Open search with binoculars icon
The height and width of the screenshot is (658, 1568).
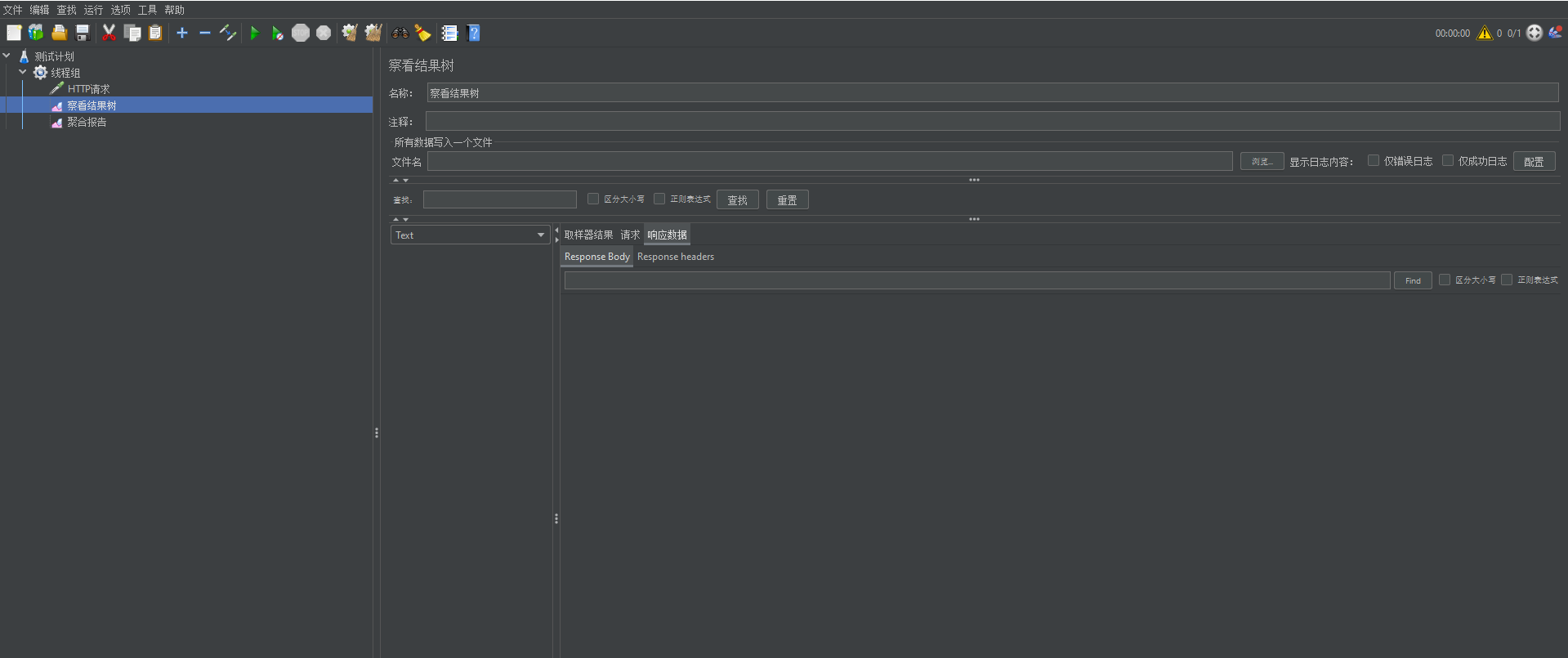click(x=400, y=33)
